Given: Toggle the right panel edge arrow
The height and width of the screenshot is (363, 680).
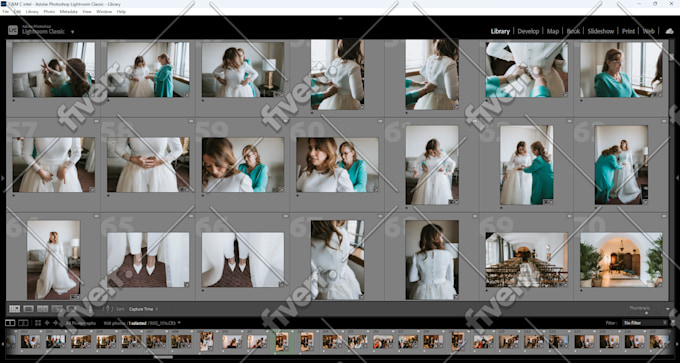Looking at the screenshot, I should pos(677,178).
